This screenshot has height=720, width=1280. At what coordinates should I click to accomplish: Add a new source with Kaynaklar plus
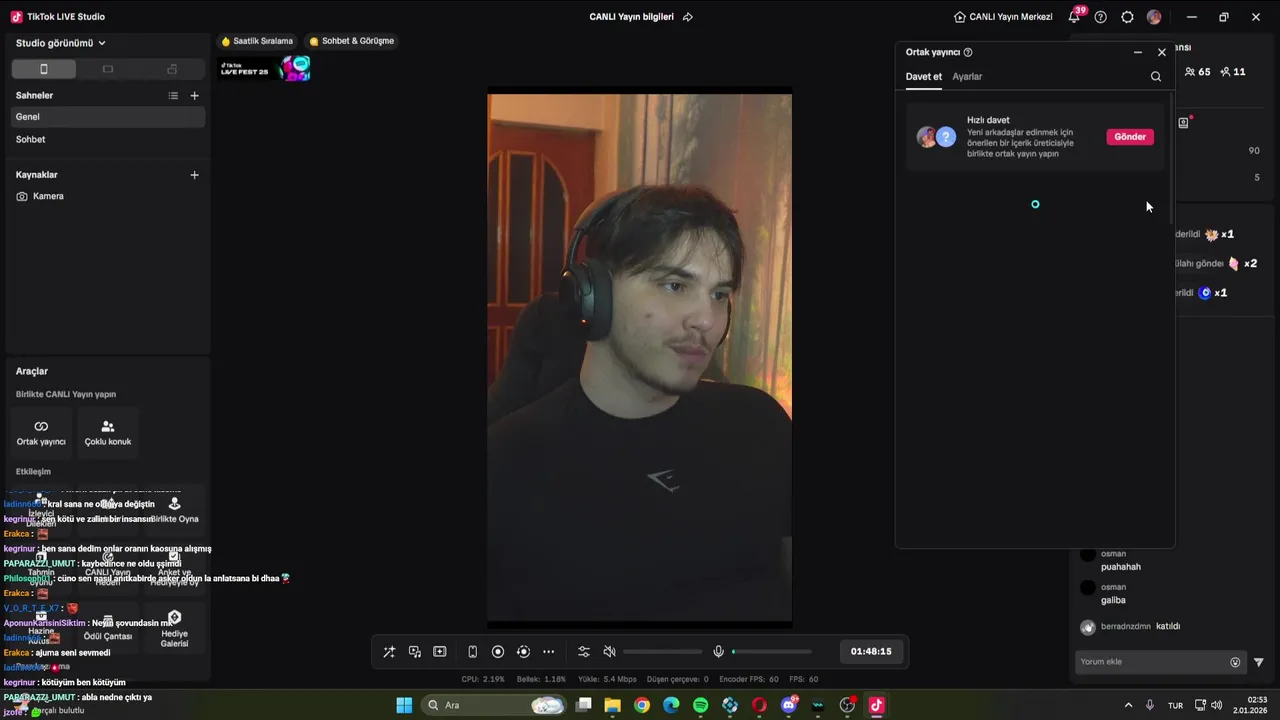pyautogui.click(x=195, y=174)
